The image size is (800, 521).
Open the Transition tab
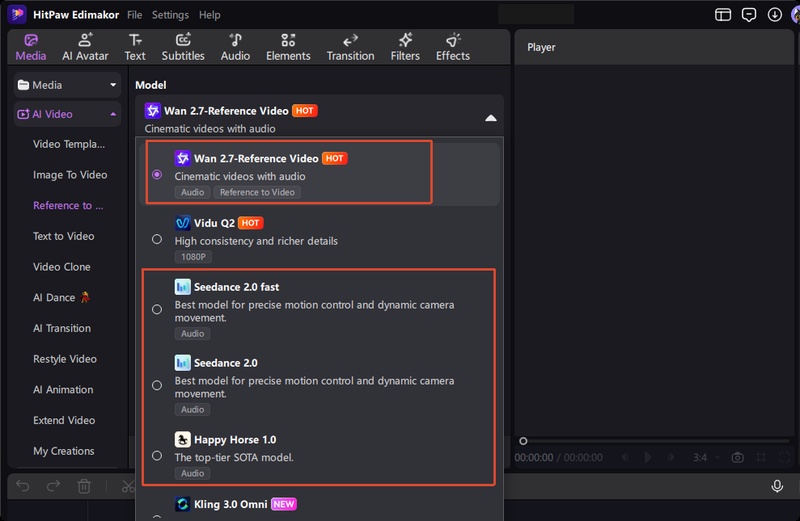[351, 47]
